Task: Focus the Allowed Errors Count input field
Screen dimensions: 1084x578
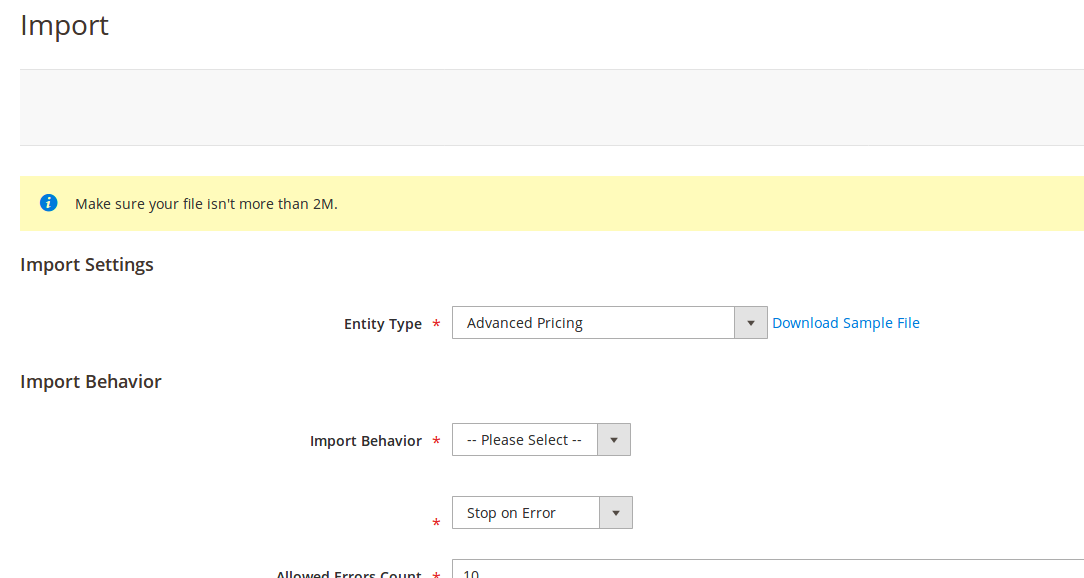Action: (760, 571)
